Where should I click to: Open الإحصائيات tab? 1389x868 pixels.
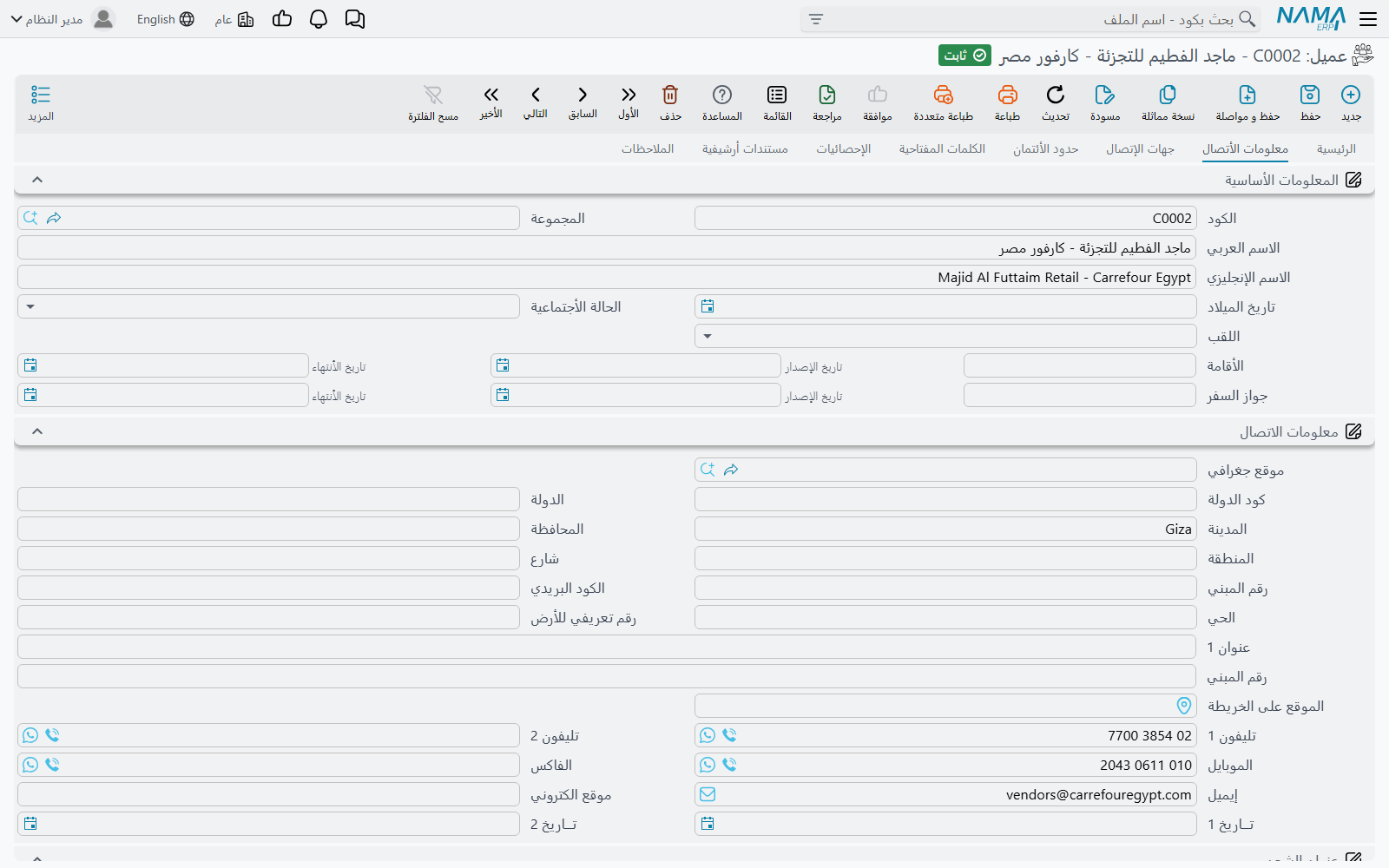click(843, 149)
